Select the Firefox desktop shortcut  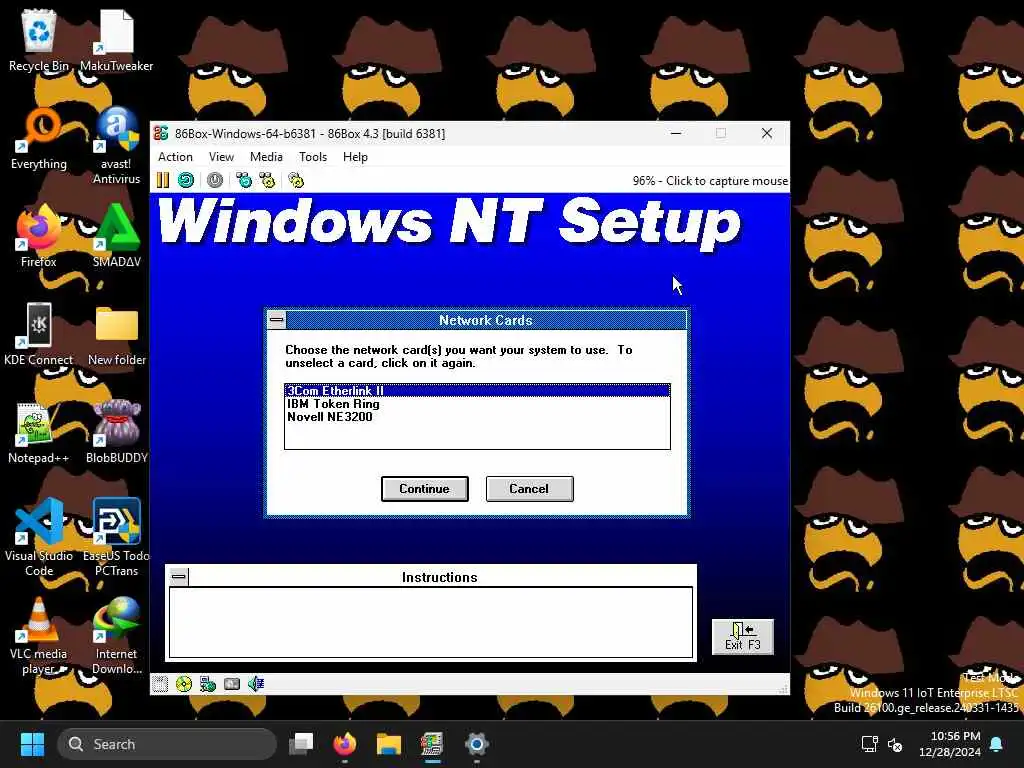(x=39, y=236)
